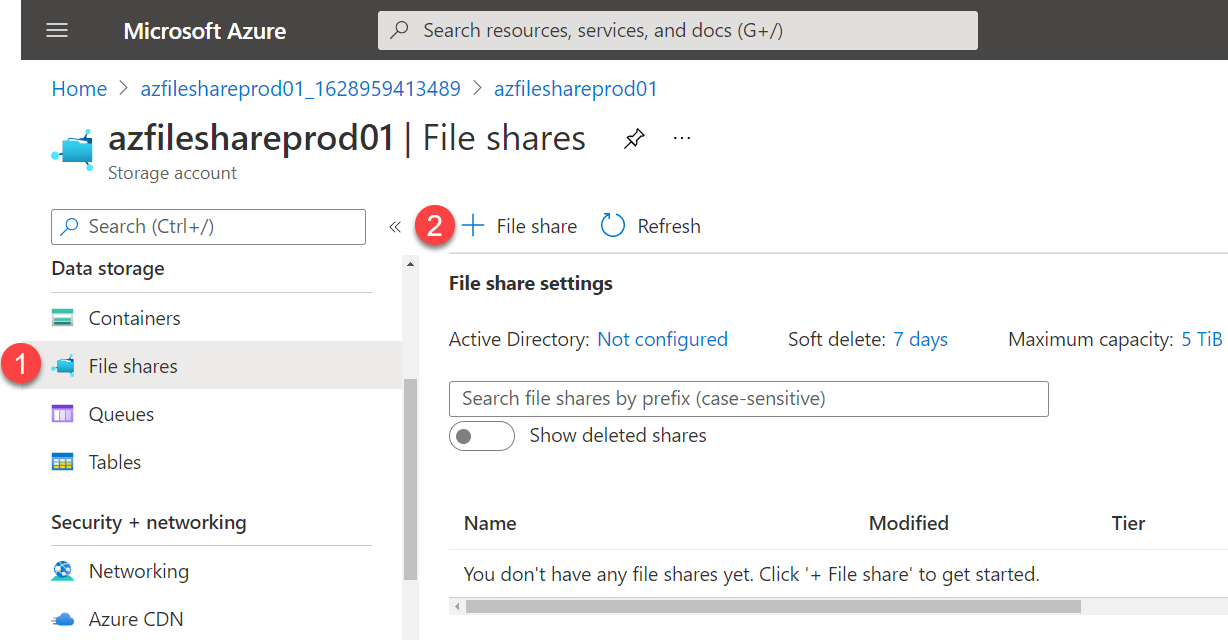
Task: Sort by Tier column header
Action: click(1128, 523)
